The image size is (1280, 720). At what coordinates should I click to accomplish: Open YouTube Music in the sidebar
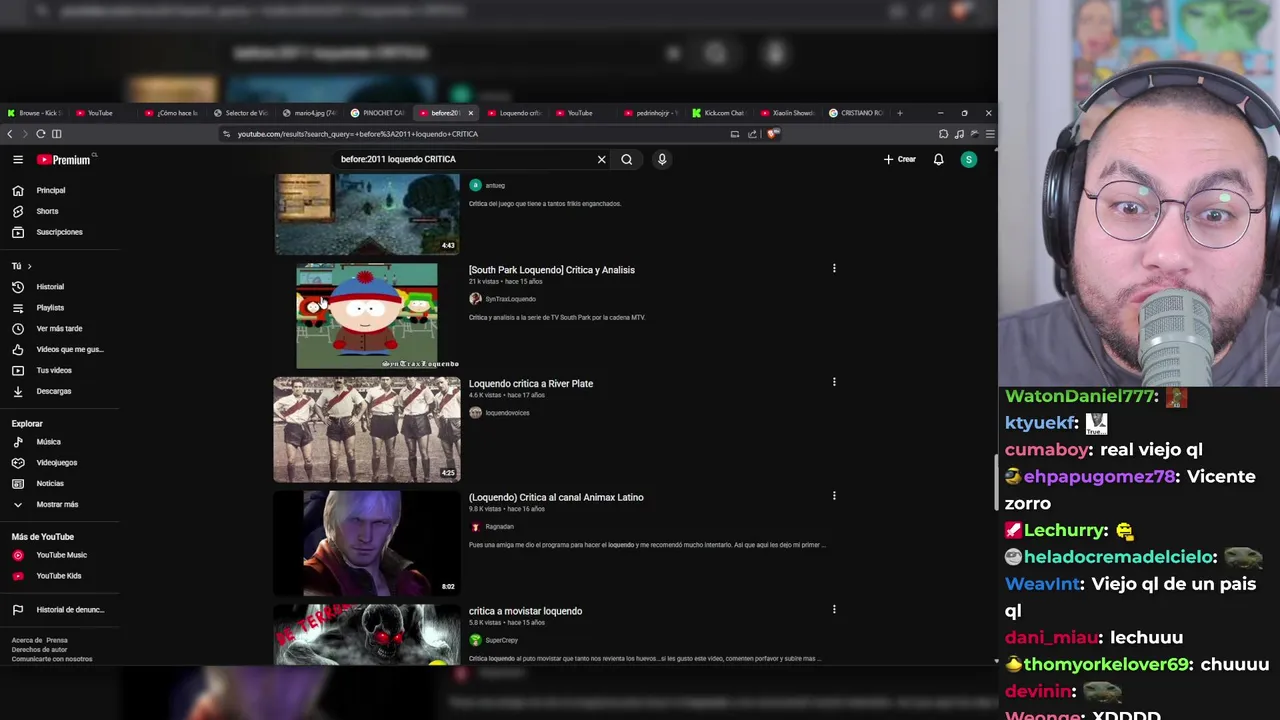point(60,555)
